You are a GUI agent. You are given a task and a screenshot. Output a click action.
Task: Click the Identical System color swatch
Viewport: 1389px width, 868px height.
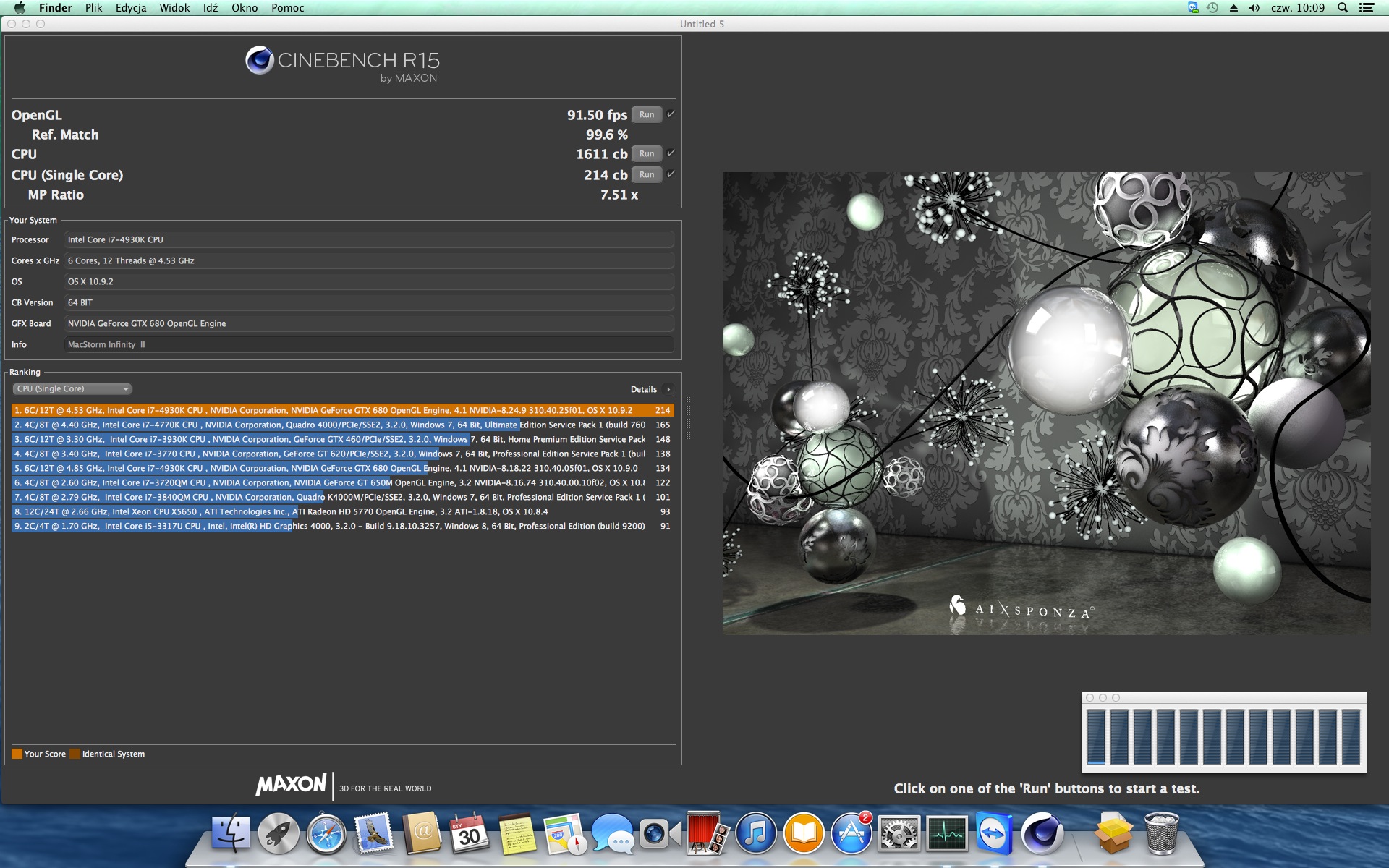(x=75, y=754)
